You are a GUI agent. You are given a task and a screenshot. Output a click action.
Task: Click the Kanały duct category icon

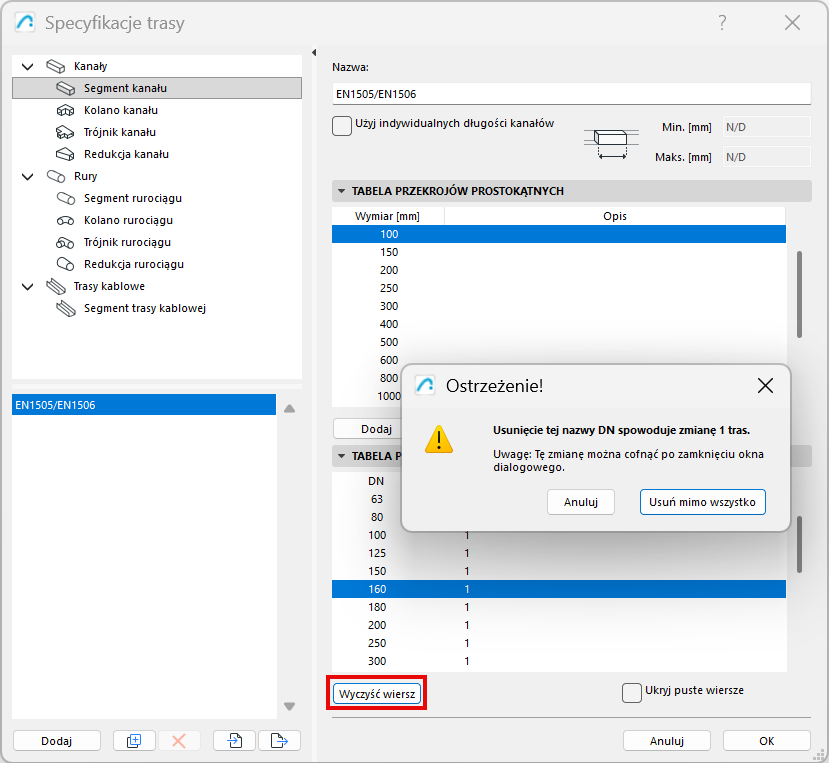coord(56,66)
